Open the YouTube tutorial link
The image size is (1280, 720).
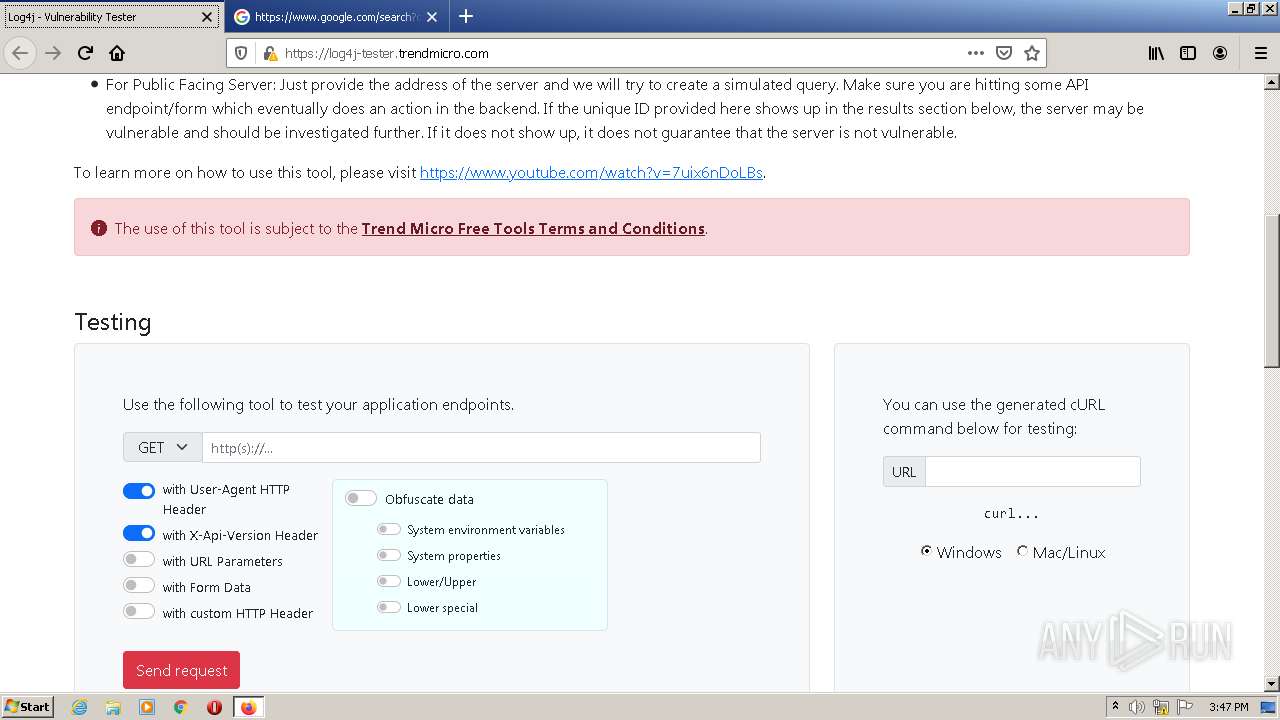592,172
